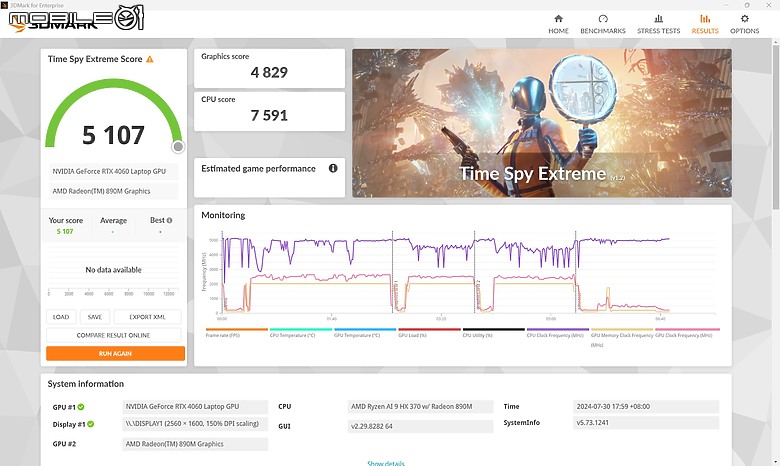This screenshot has height=466, width=780.
Task: Toggle the GPU Clock Frequency legend swatch
Action: (687, 329)
